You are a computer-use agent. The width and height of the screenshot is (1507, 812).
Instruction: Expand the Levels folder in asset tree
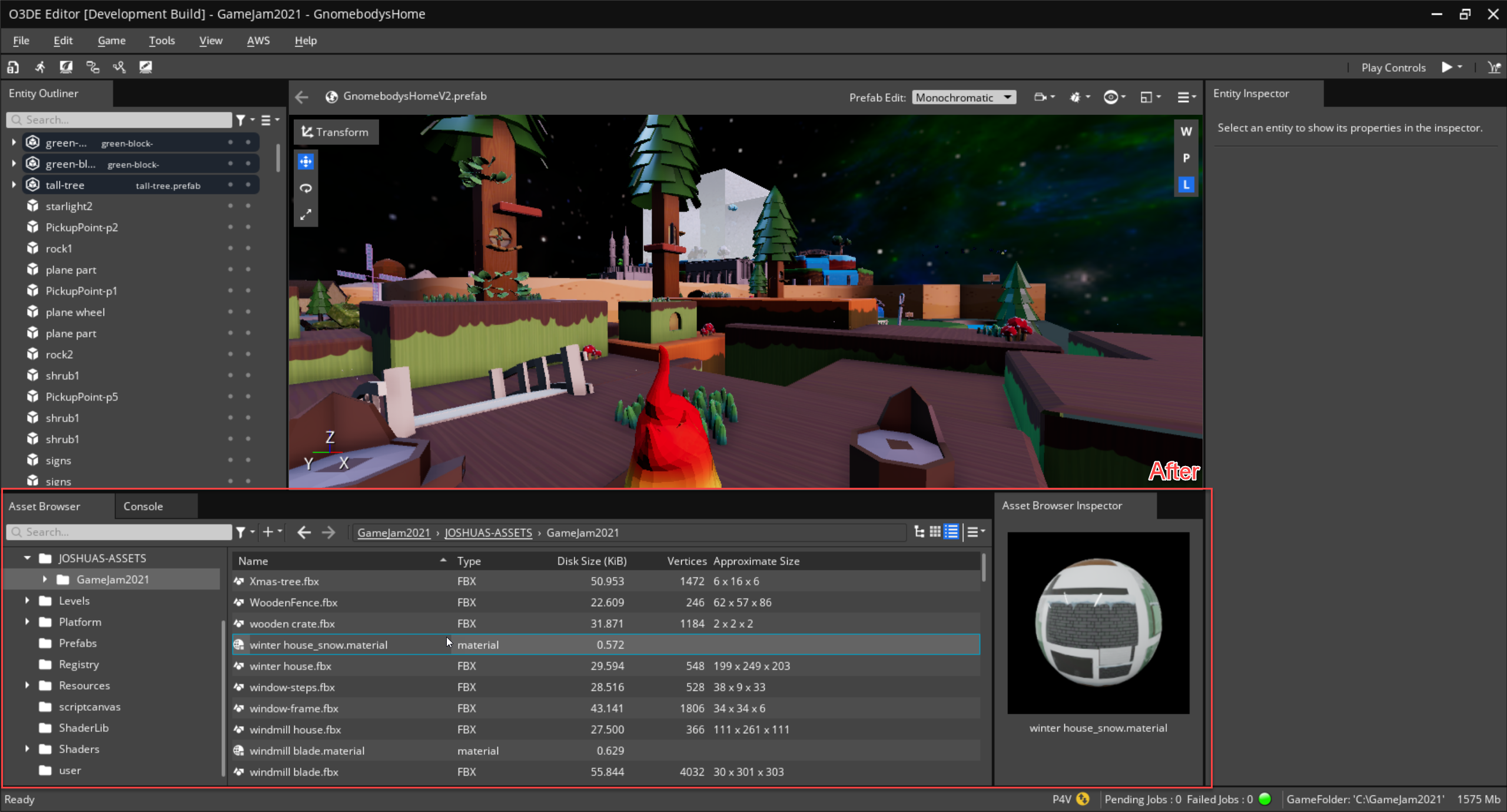27,601
